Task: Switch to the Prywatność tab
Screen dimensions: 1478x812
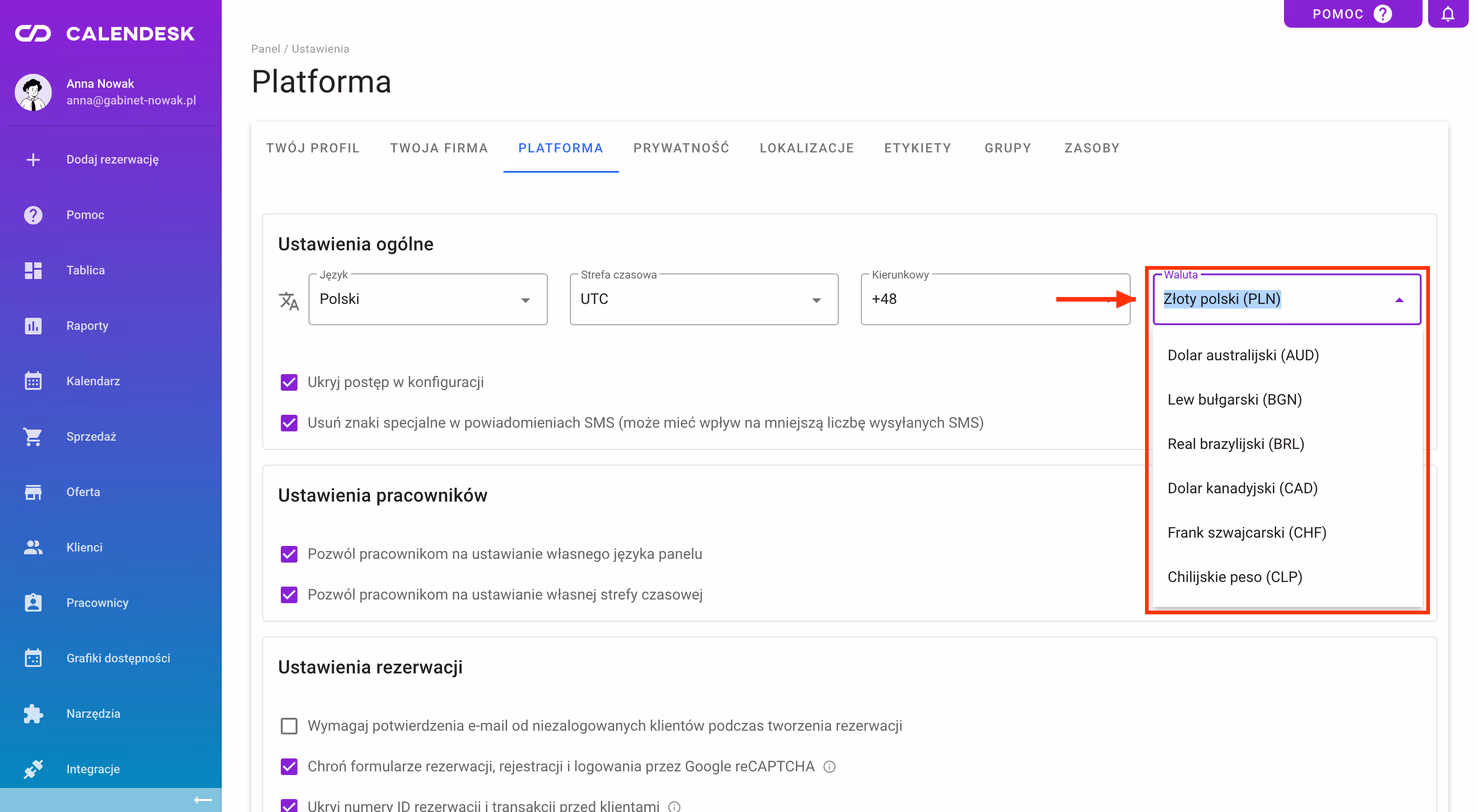Action: click(x=682, y=148)
